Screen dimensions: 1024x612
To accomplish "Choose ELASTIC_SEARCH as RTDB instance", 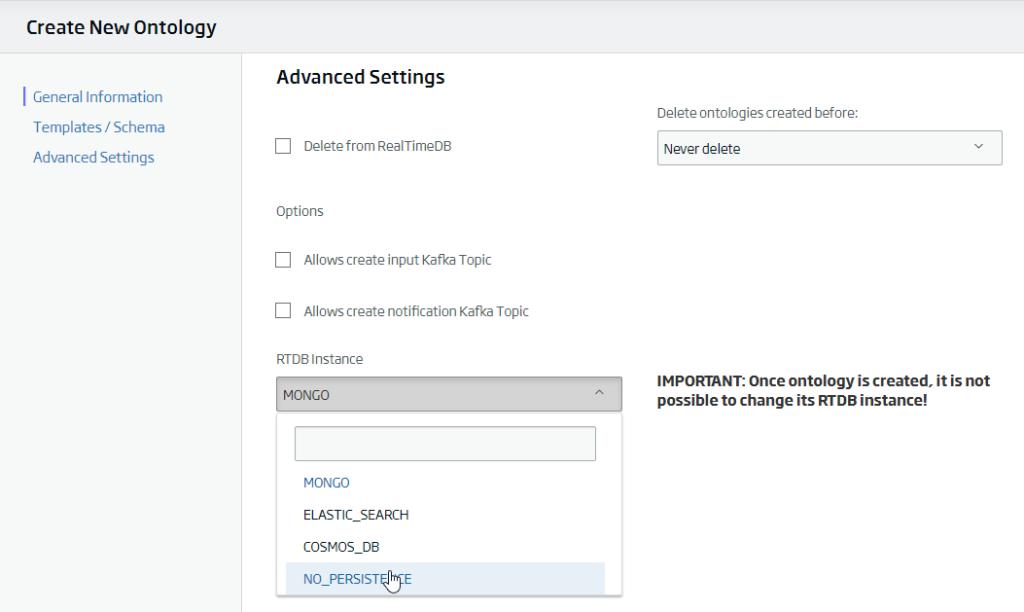I will tap(356, 515).
